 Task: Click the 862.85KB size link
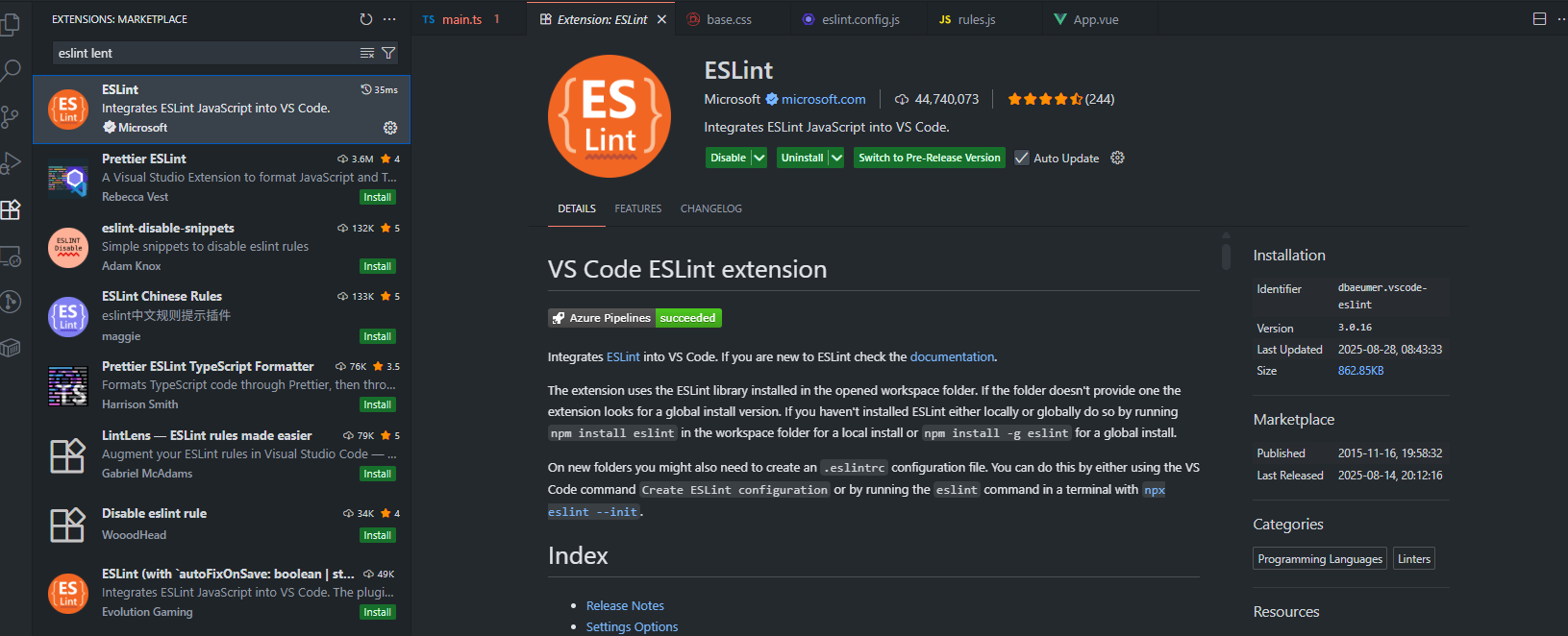(x=1360, y=371)
